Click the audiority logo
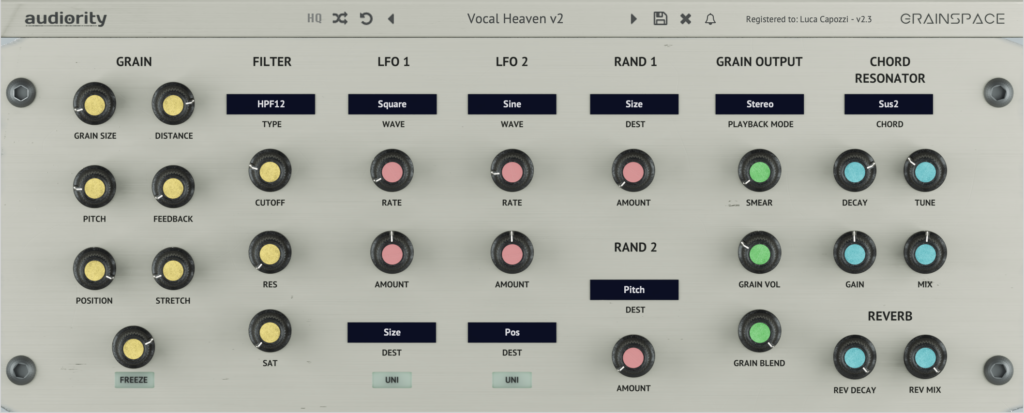The width and height of the screenshot is (1024, 413). (65, 19)
